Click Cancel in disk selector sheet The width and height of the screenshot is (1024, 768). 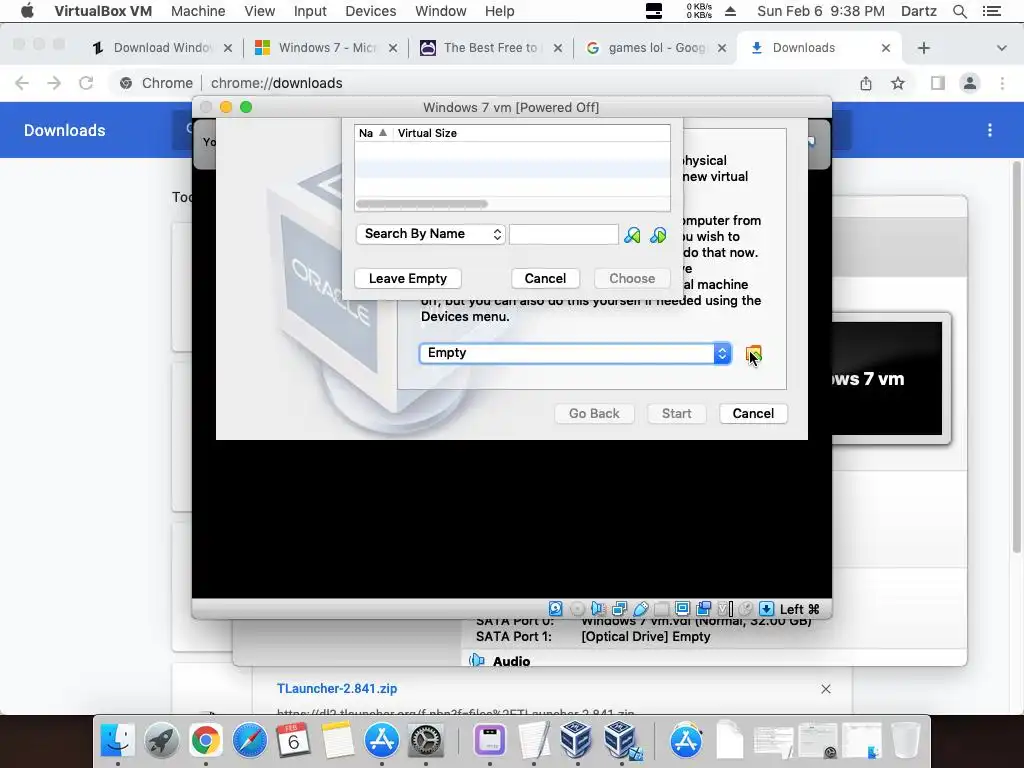click(x=545, y=278)
